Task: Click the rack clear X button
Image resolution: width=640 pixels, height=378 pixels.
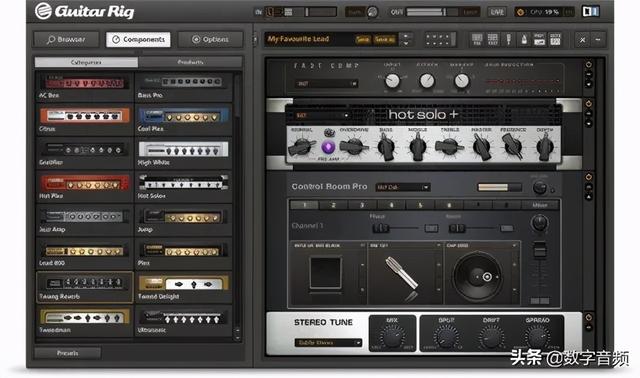Action: coord(582,40)
